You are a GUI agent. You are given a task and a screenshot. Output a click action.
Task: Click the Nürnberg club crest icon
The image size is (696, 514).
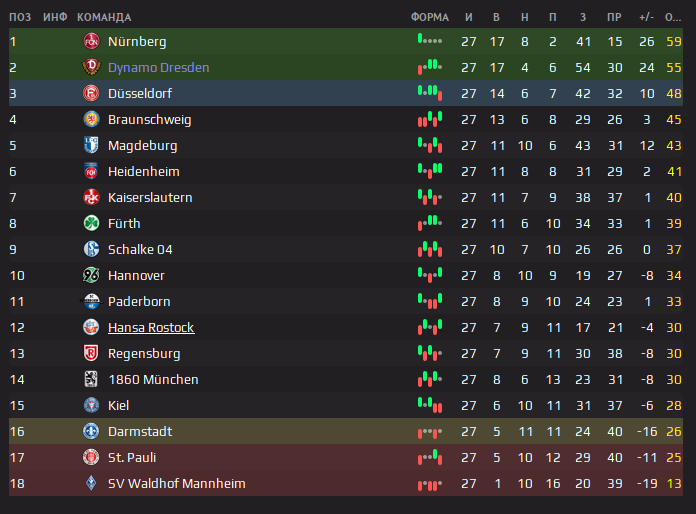click(x=91, y=41)
